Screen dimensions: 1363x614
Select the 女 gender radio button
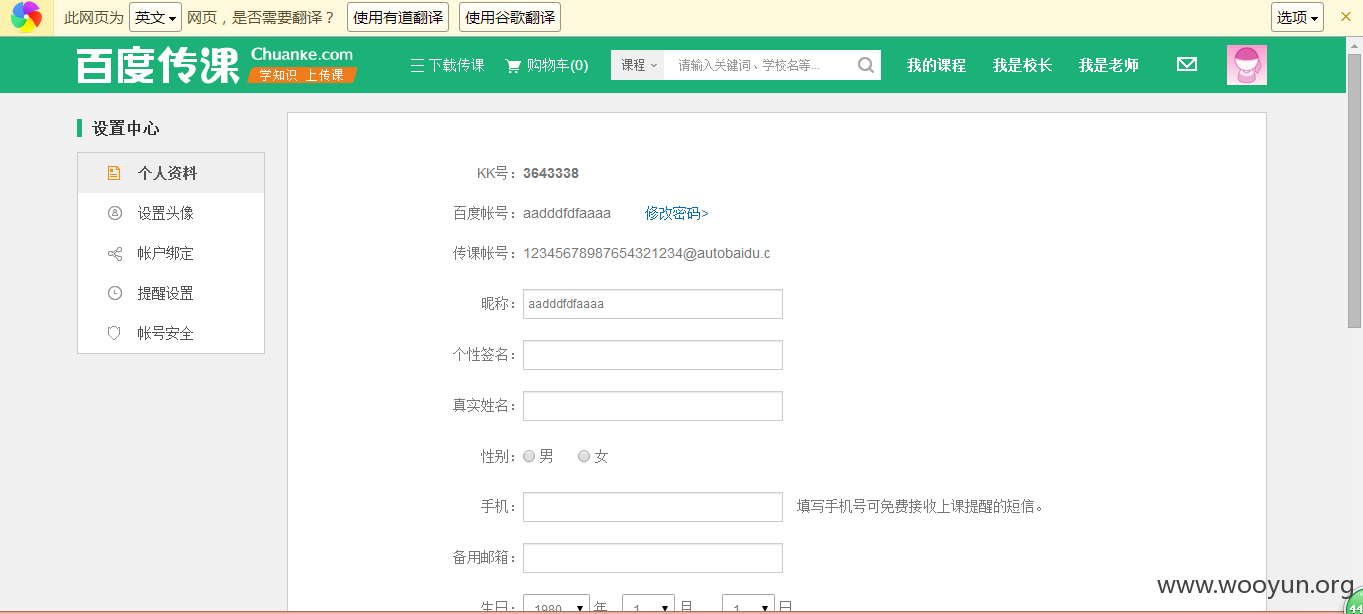tap(584, 456)
